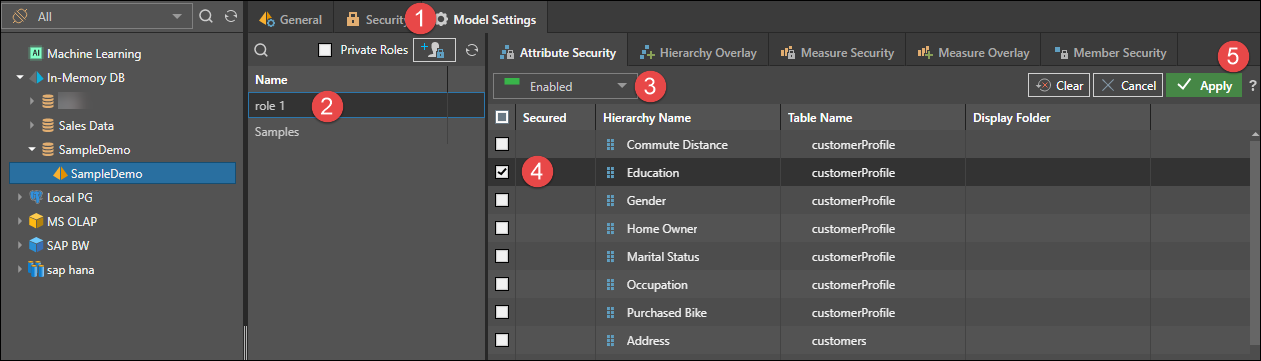Expand the SAP BW node

20,246
